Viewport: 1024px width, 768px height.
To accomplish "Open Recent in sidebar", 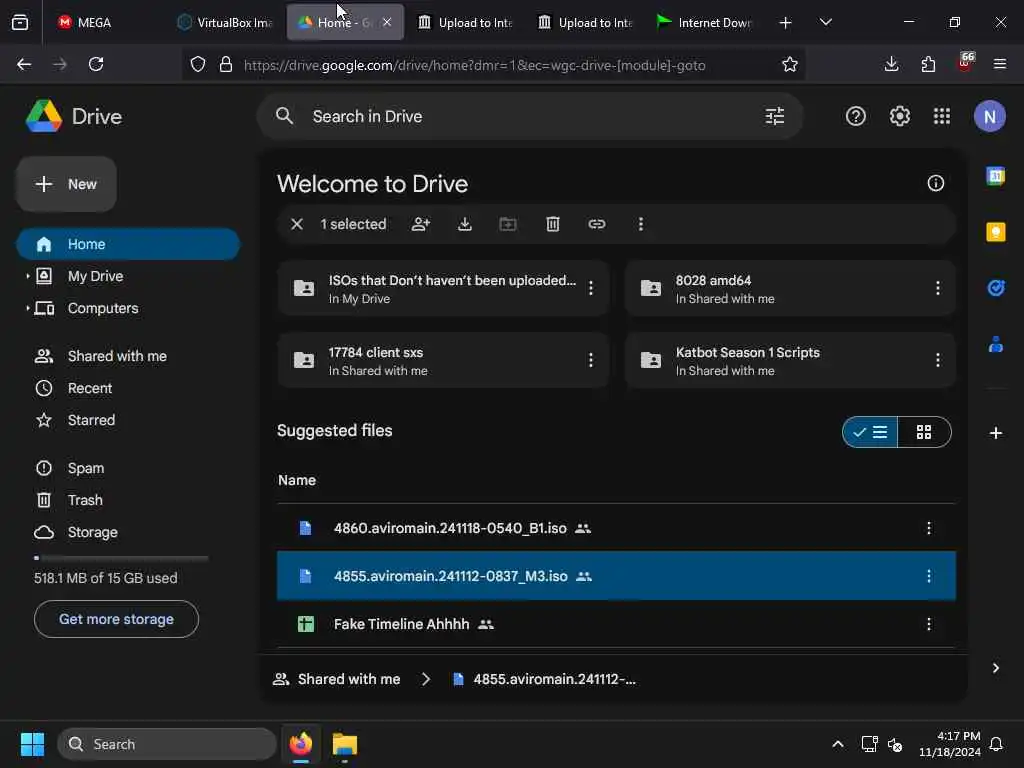I will pyautogui.click(x=89, y=389).
